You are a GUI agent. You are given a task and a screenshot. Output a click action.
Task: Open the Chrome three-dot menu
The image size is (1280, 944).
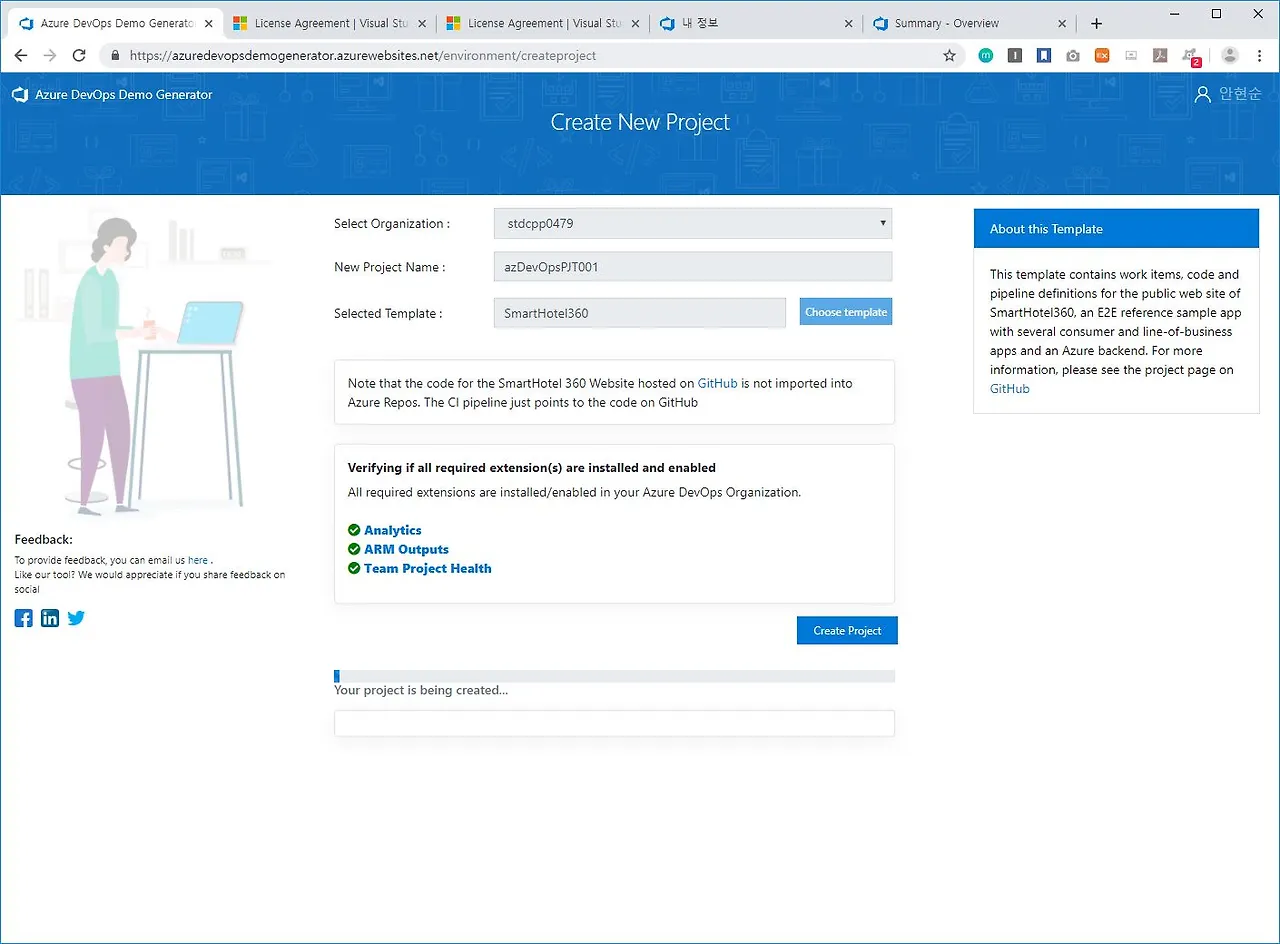[1260, 56]
